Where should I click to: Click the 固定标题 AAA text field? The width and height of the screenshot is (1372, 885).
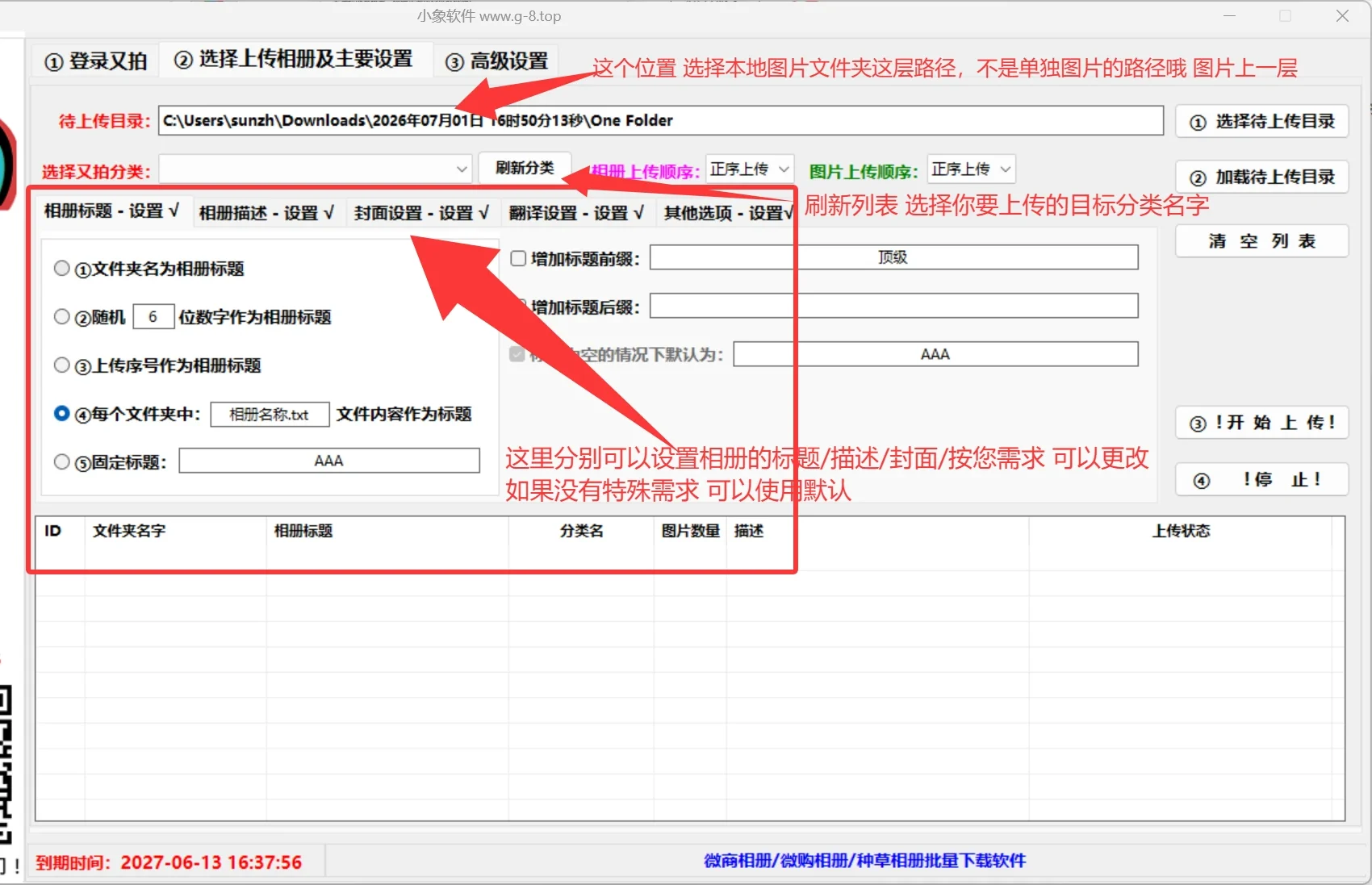click(x=329, y=461)
